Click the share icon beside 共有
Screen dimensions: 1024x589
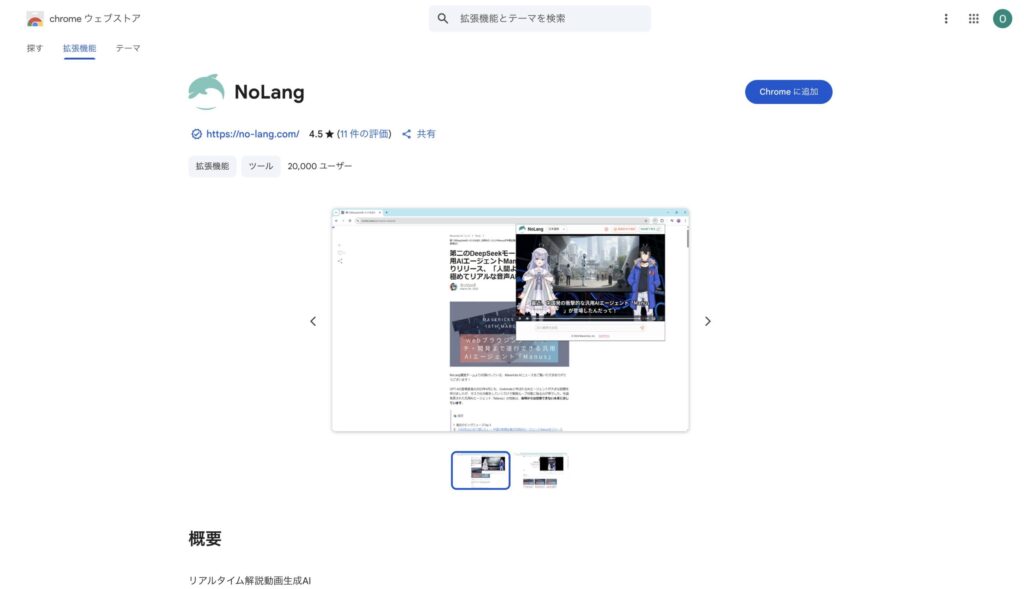pos(406,134)
